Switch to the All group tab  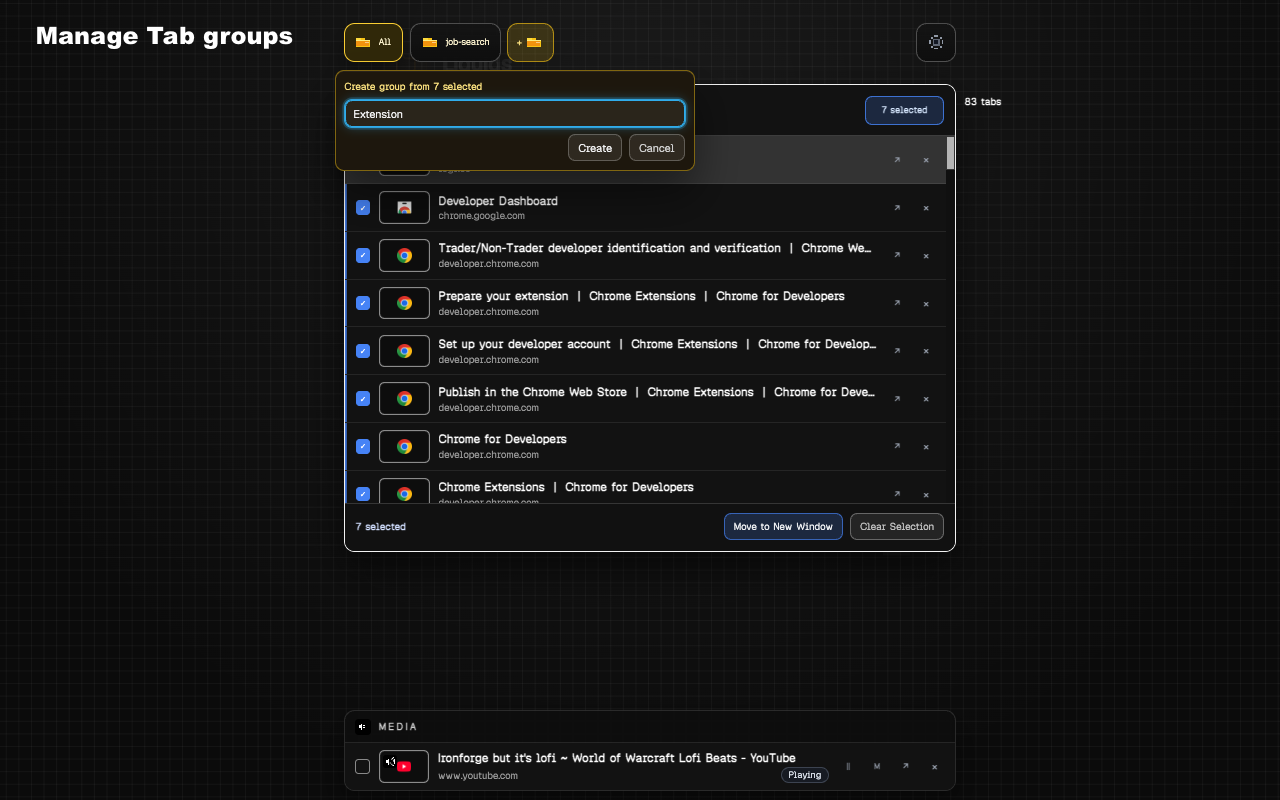click(373, 42)
